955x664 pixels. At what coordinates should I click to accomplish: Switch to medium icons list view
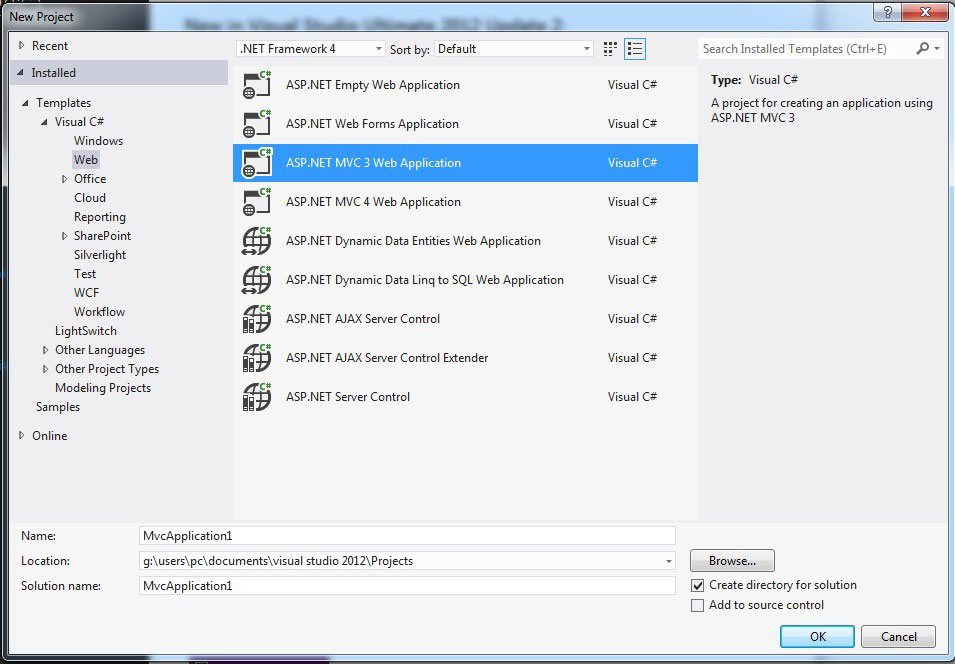635,49
